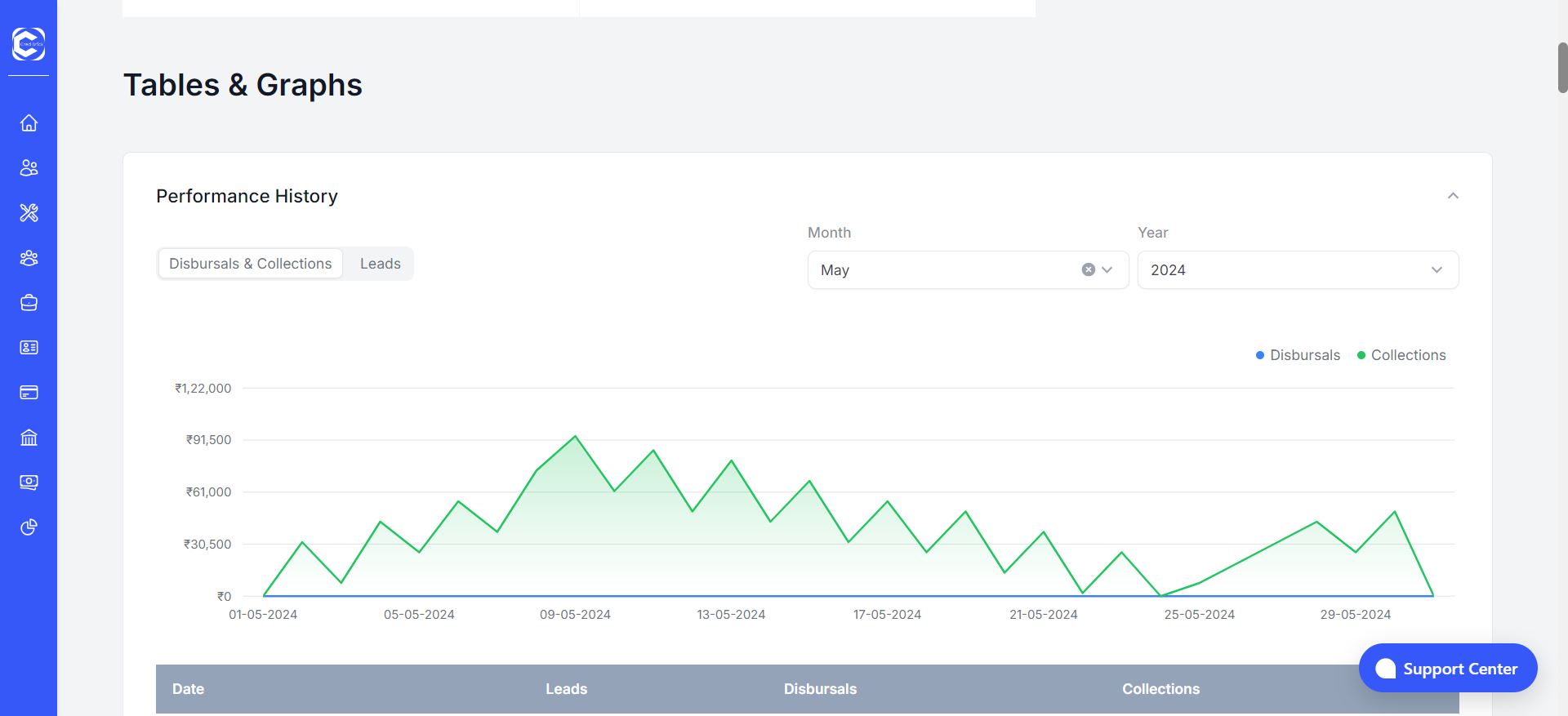
Task: Click the two-person users icon
Action: click(29, 168)
